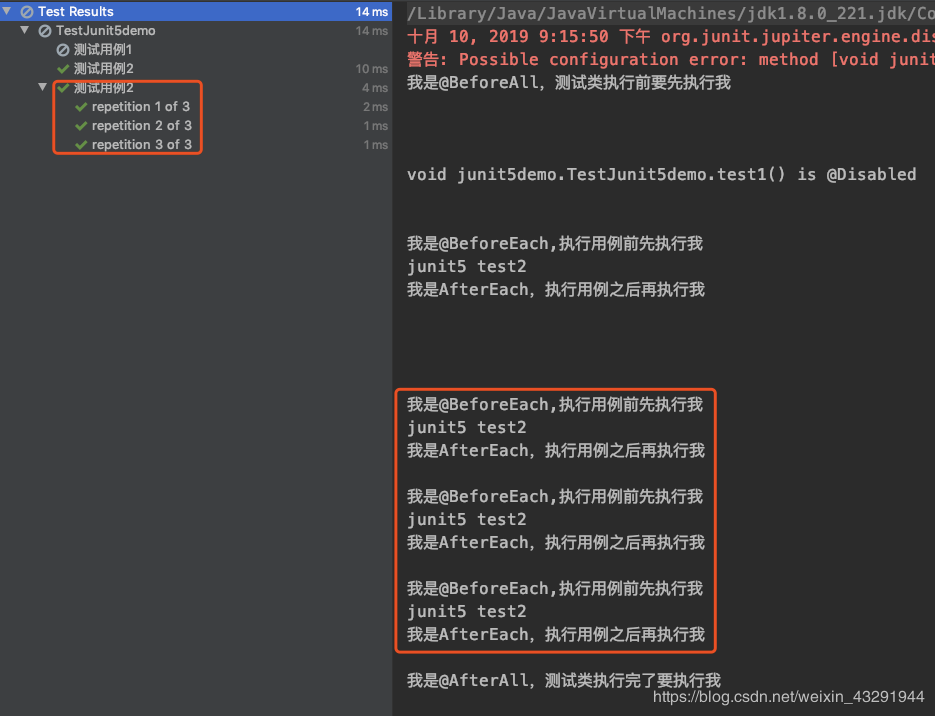
Task: Click the checkmark next to repetition 2 of 3
Action: 82,125
